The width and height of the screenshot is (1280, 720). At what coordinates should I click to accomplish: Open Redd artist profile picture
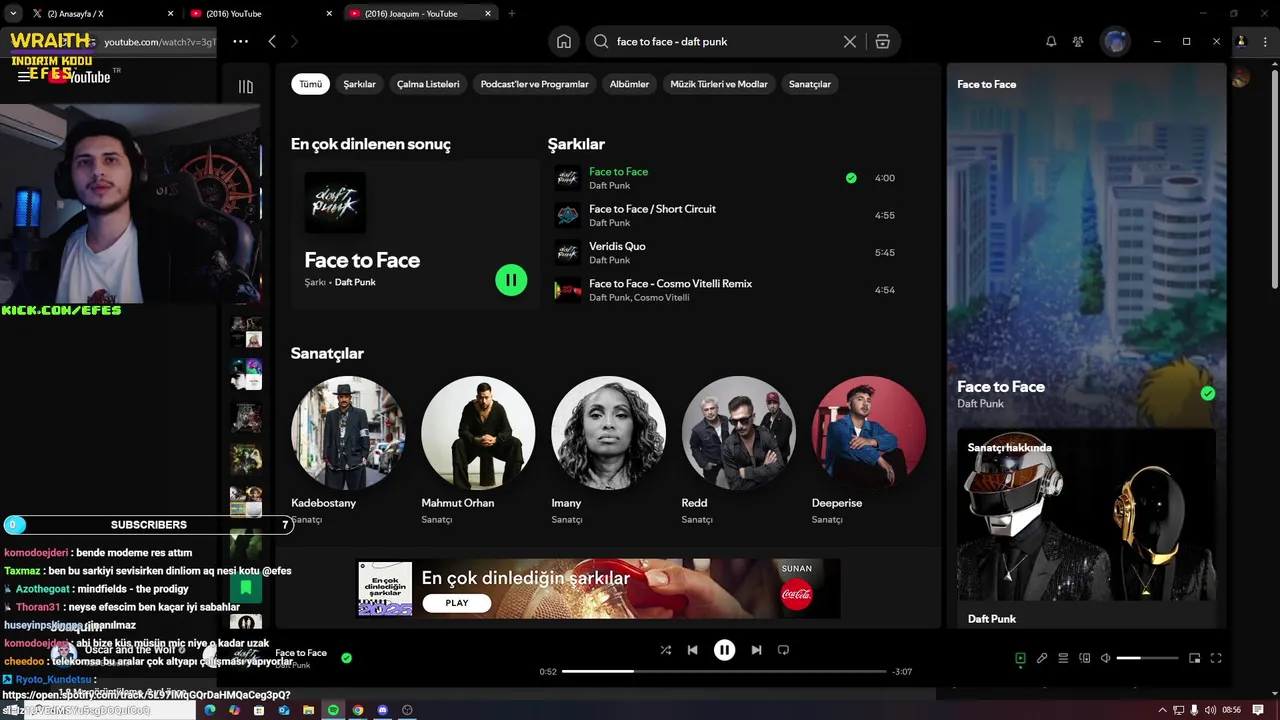(739, 433)
